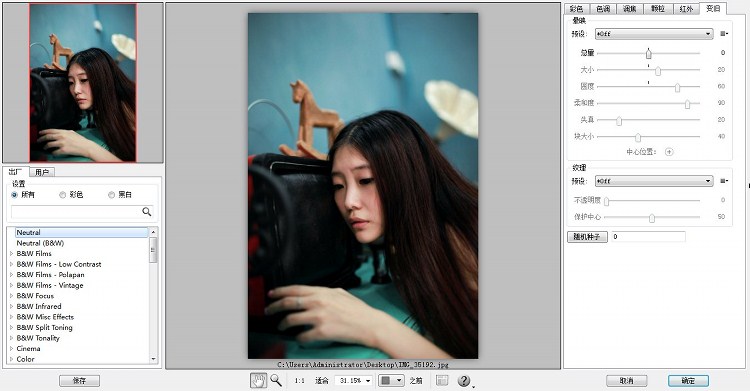Open the 出厂 presets tab

click(x=16, y=172)
